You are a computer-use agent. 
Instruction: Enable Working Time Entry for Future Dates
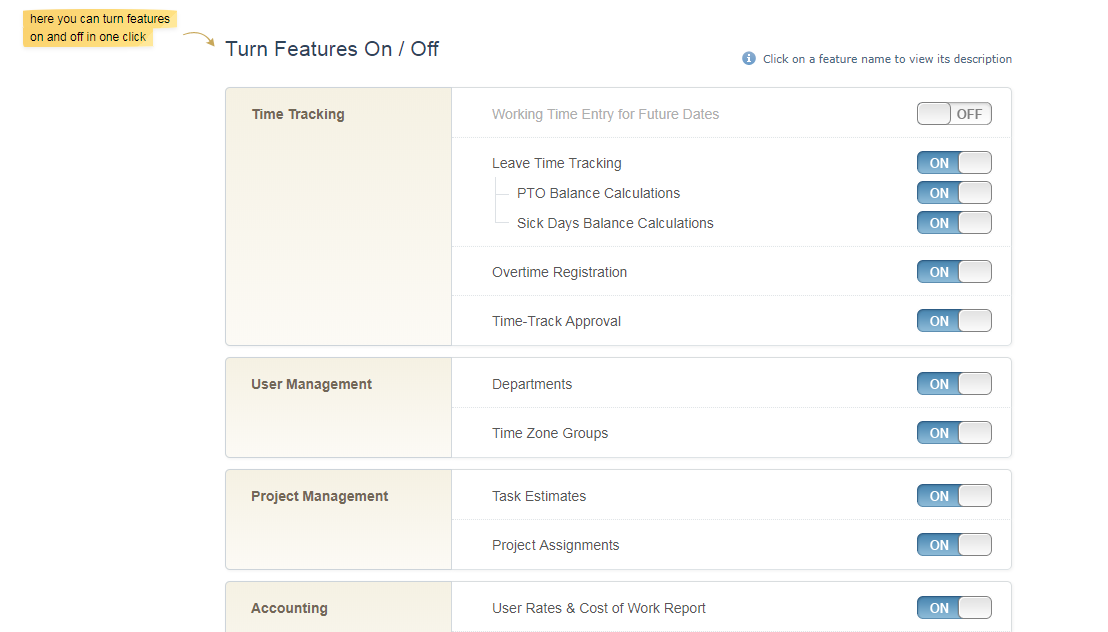[x=954, y=114]
